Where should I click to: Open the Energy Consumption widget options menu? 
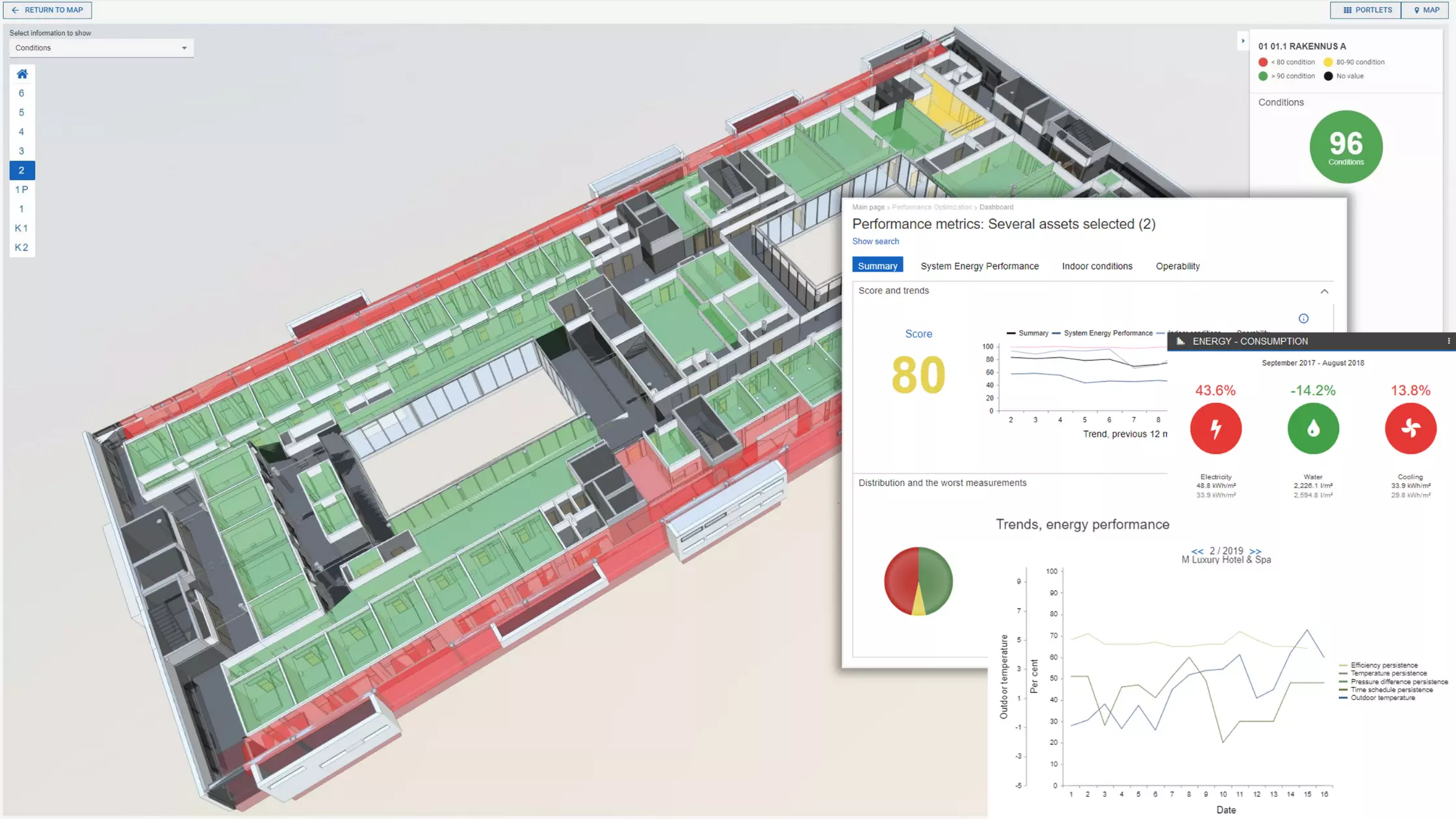click(x=1448, y=341)
